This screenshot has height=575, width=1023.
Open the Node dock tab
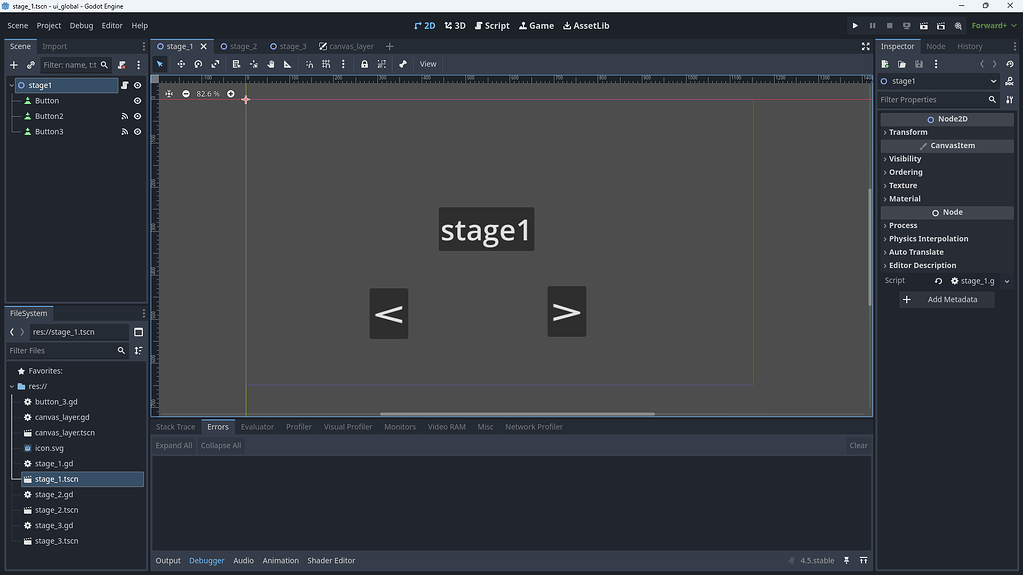coord(936,46)
